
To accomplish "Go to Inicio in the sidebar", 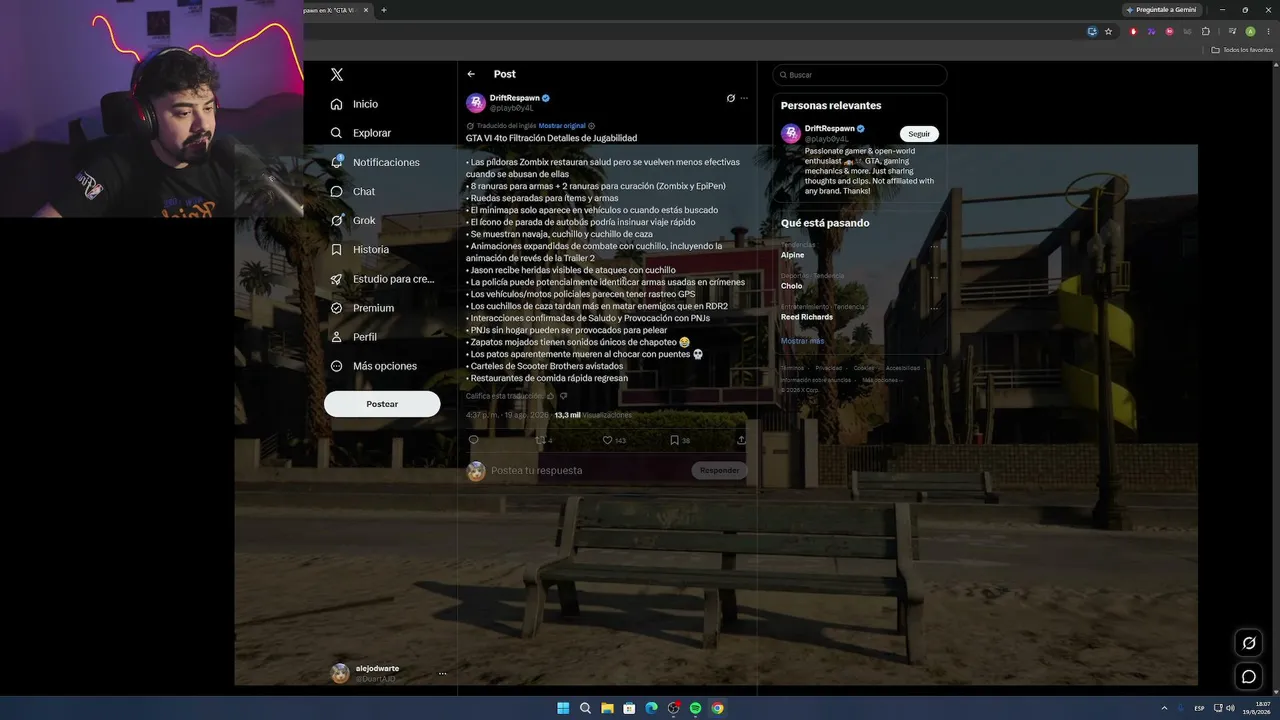I will [354, 104].
